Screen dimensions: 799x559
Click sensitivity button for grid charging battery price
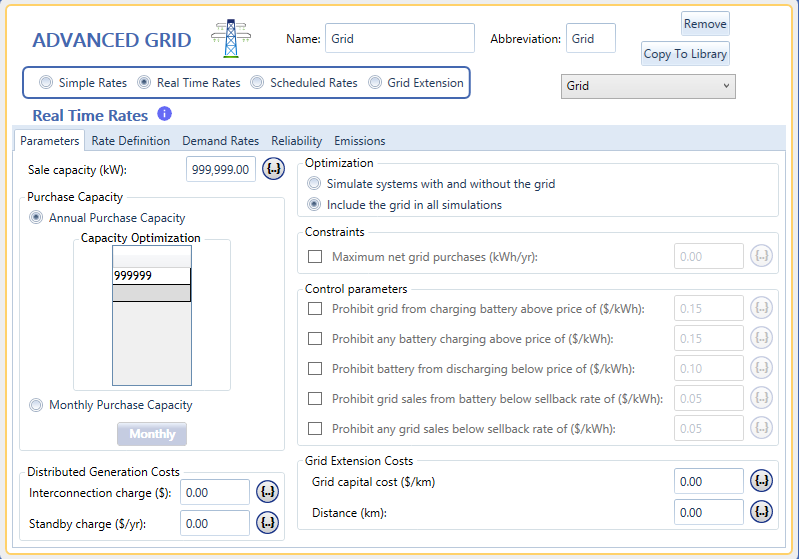click(x=761, y=308)
